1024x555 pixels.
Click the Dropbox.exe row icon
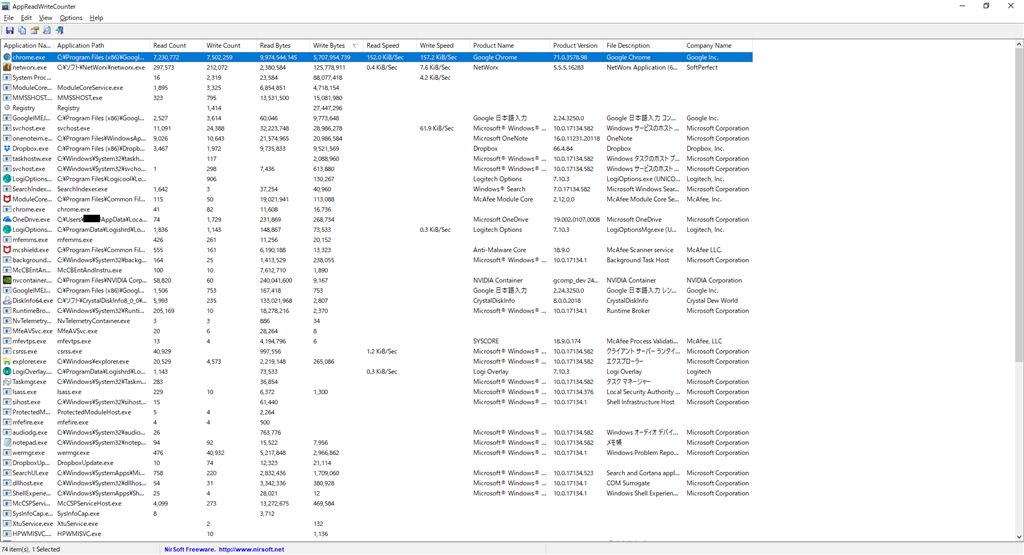click(7, 148)
